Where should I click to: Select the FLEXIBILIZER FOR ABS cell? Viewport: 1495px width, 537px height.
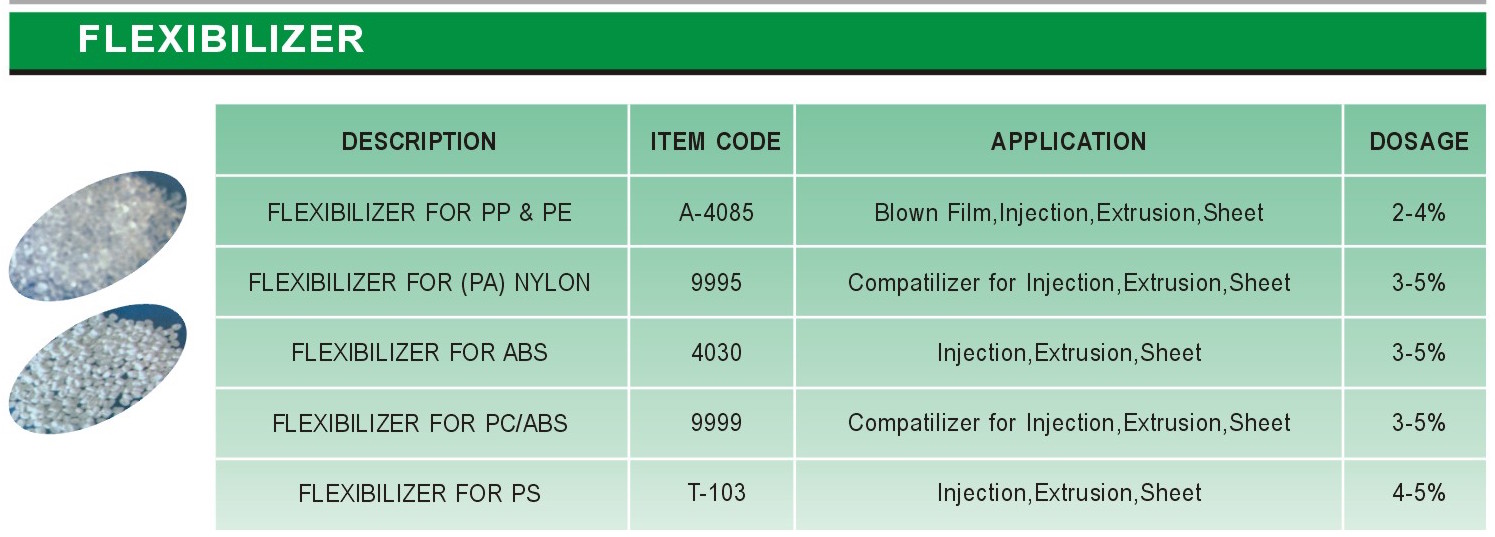420,353
